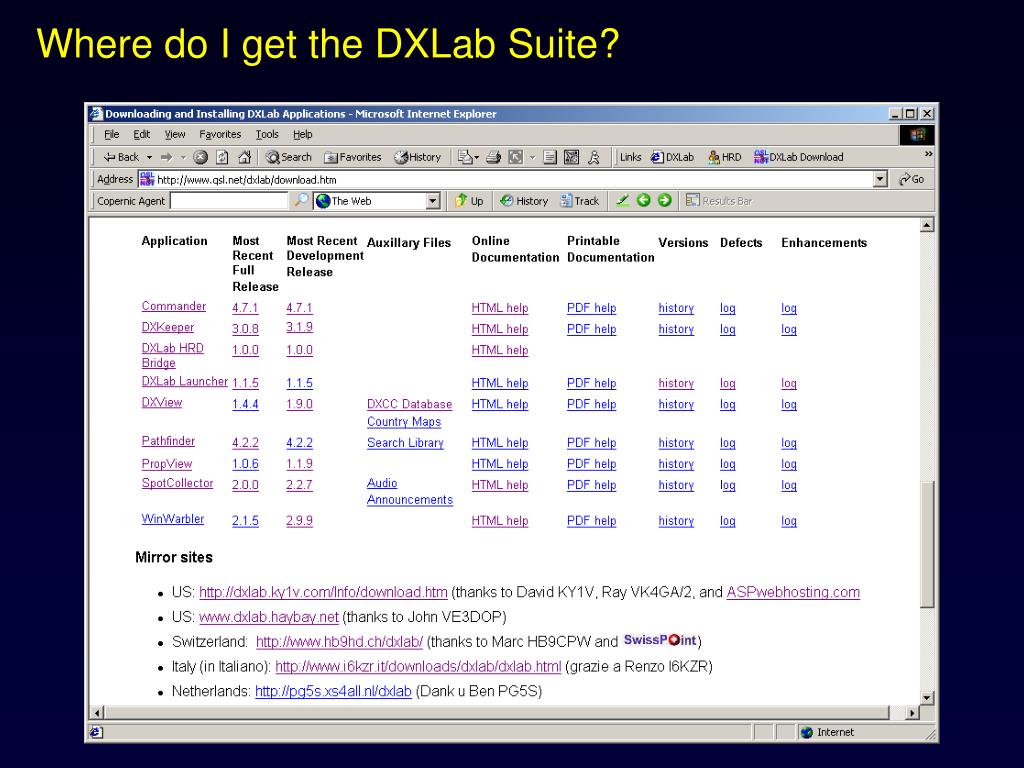This screenshot has height=768, width=1024.
Task: Click in the Copernic Agent search field
Action: click(229, 200)
